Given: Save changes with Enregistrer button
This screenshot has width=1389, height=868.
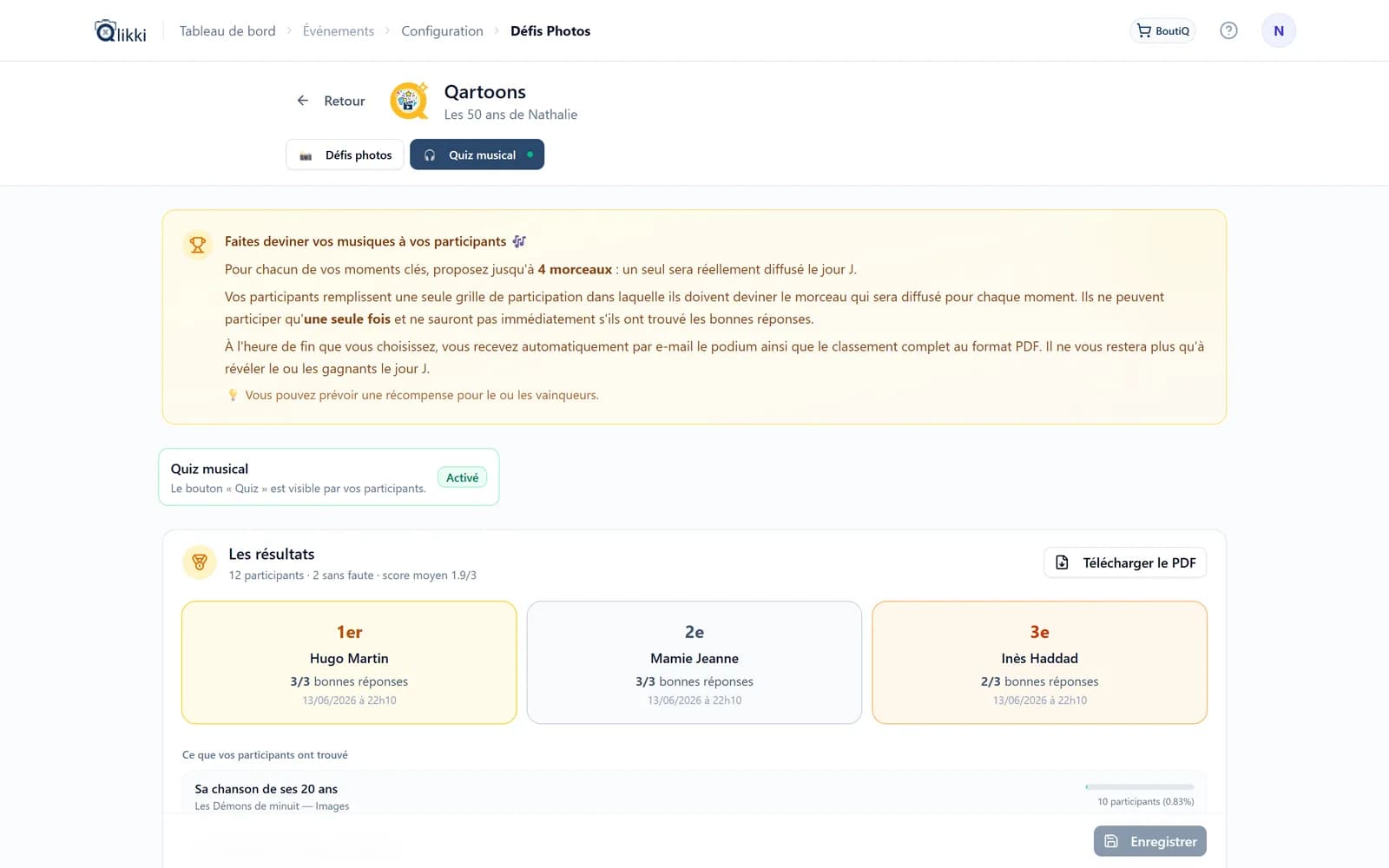Looking at the screenshot, I should pyautogui.click(x=1150, y=841).
